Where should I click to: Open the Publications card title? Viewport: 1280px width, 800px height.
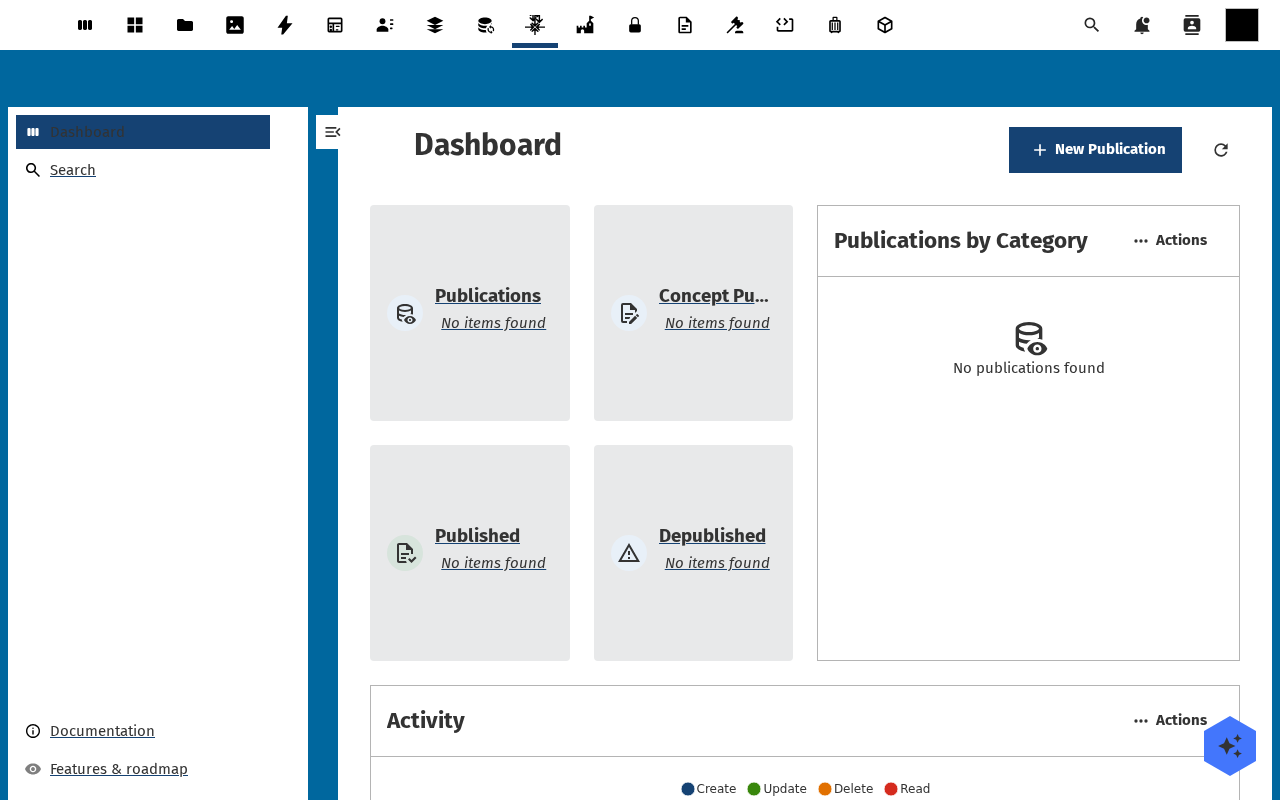488,296
